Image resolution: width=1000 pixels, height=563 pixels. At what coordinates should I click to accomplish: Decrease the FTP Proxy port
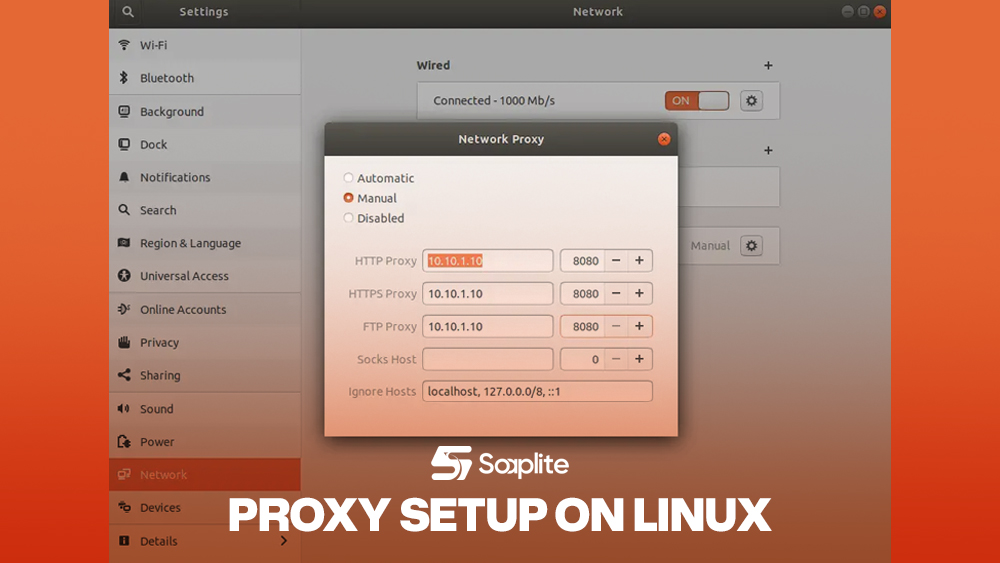click(x=616, y=326)
